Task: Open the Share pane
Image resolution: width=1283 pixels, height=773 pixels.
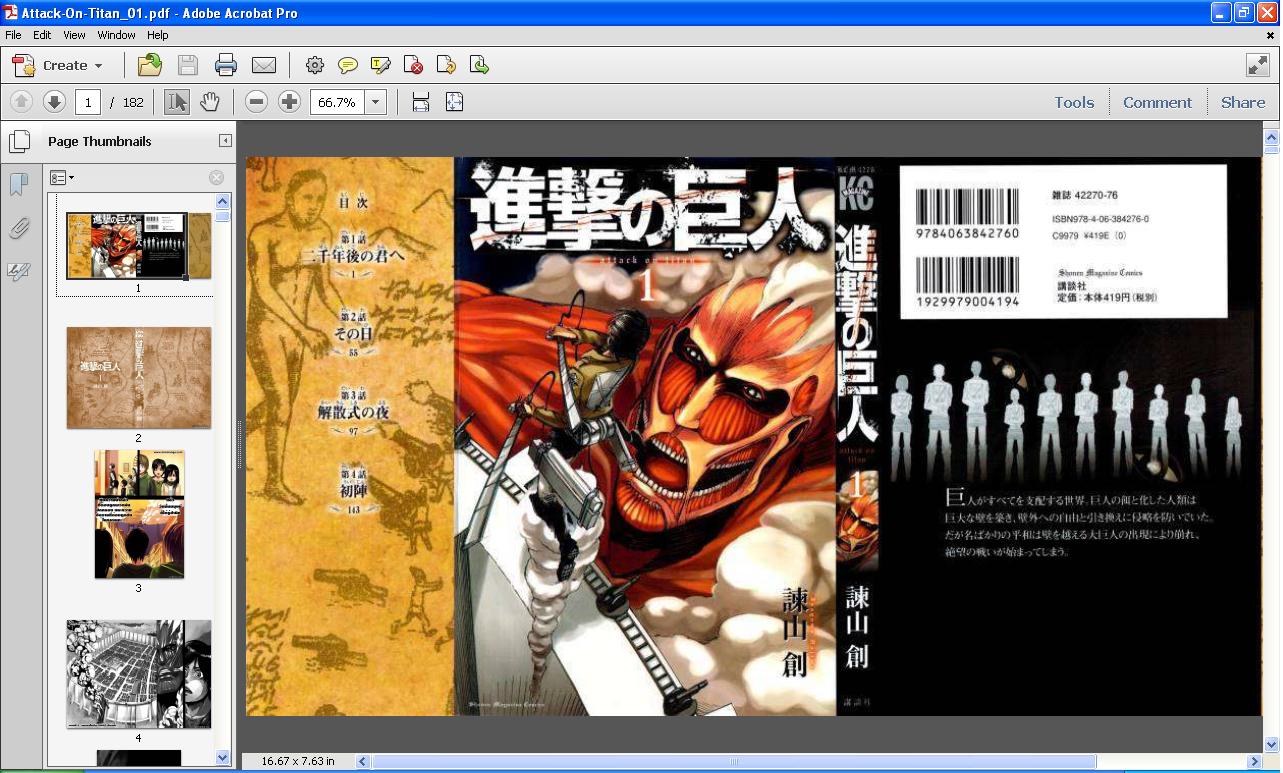Action: pos(1243,102)
